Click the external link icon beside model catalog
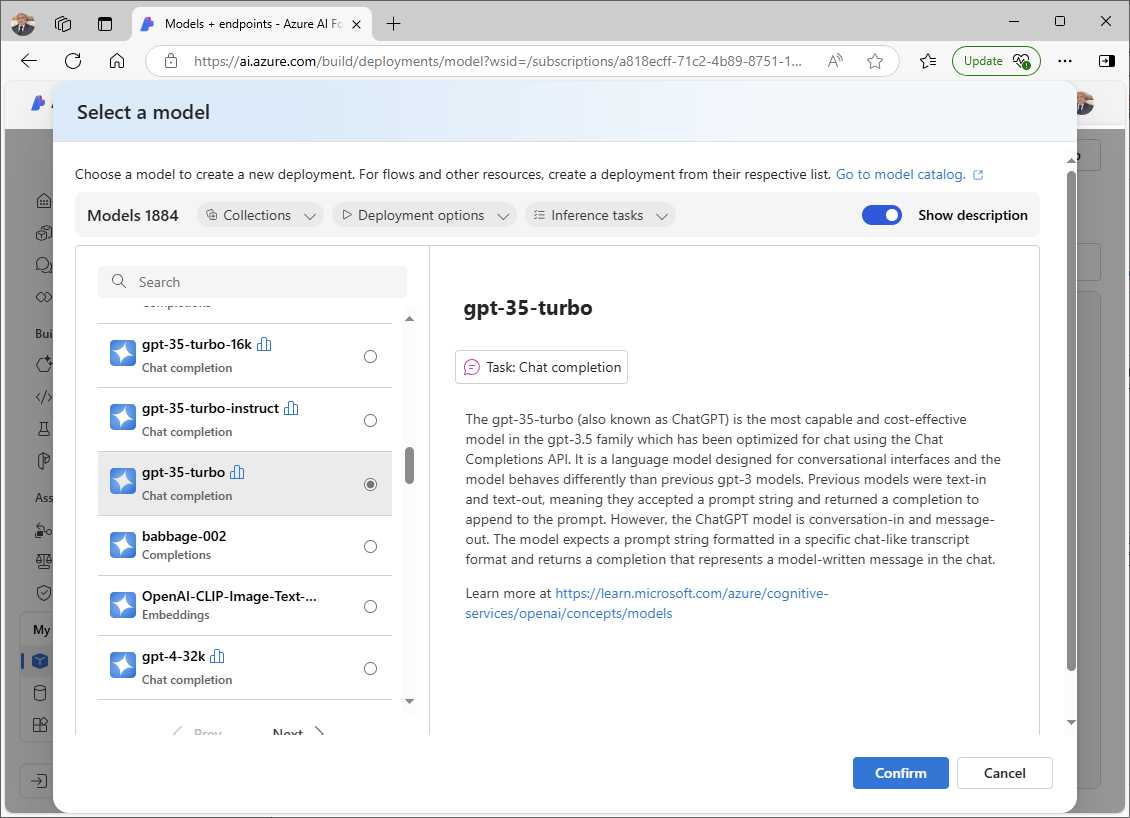 [x=978, y=175]
